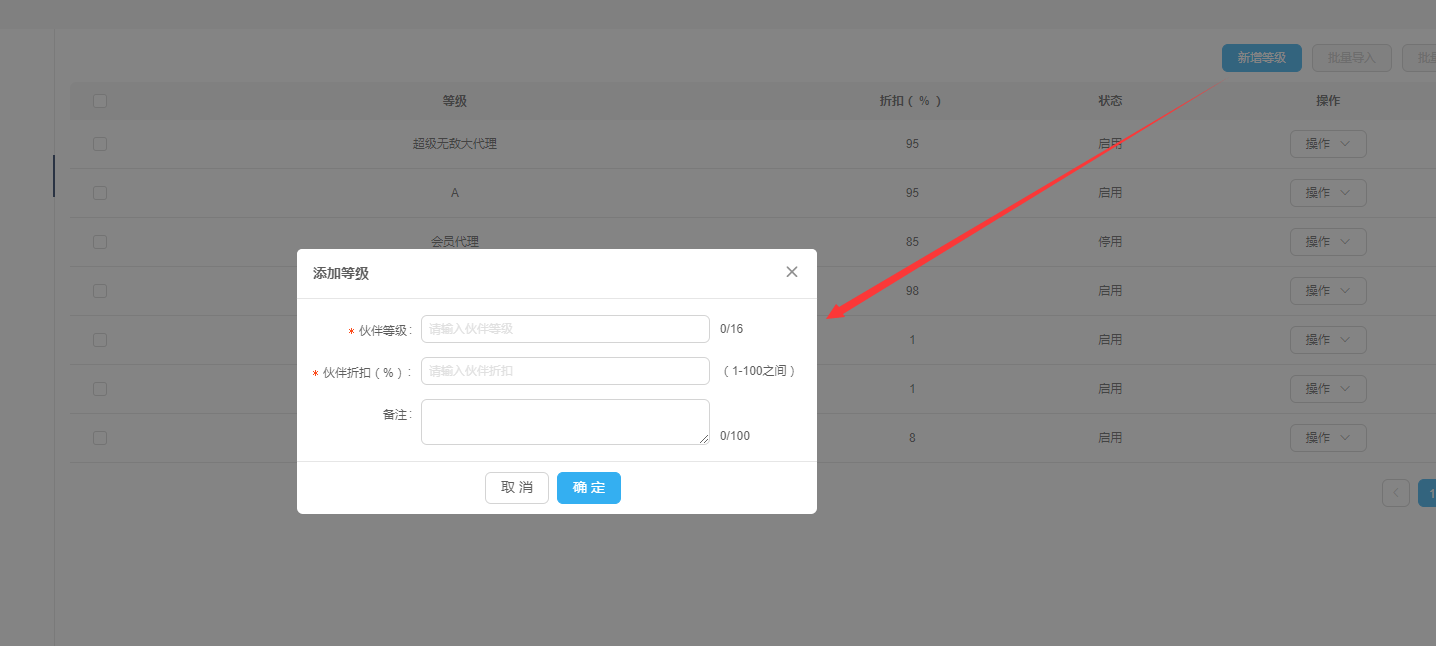
Task: Expand the 操作 dropdown for level A
Action: pos(1327,193)
